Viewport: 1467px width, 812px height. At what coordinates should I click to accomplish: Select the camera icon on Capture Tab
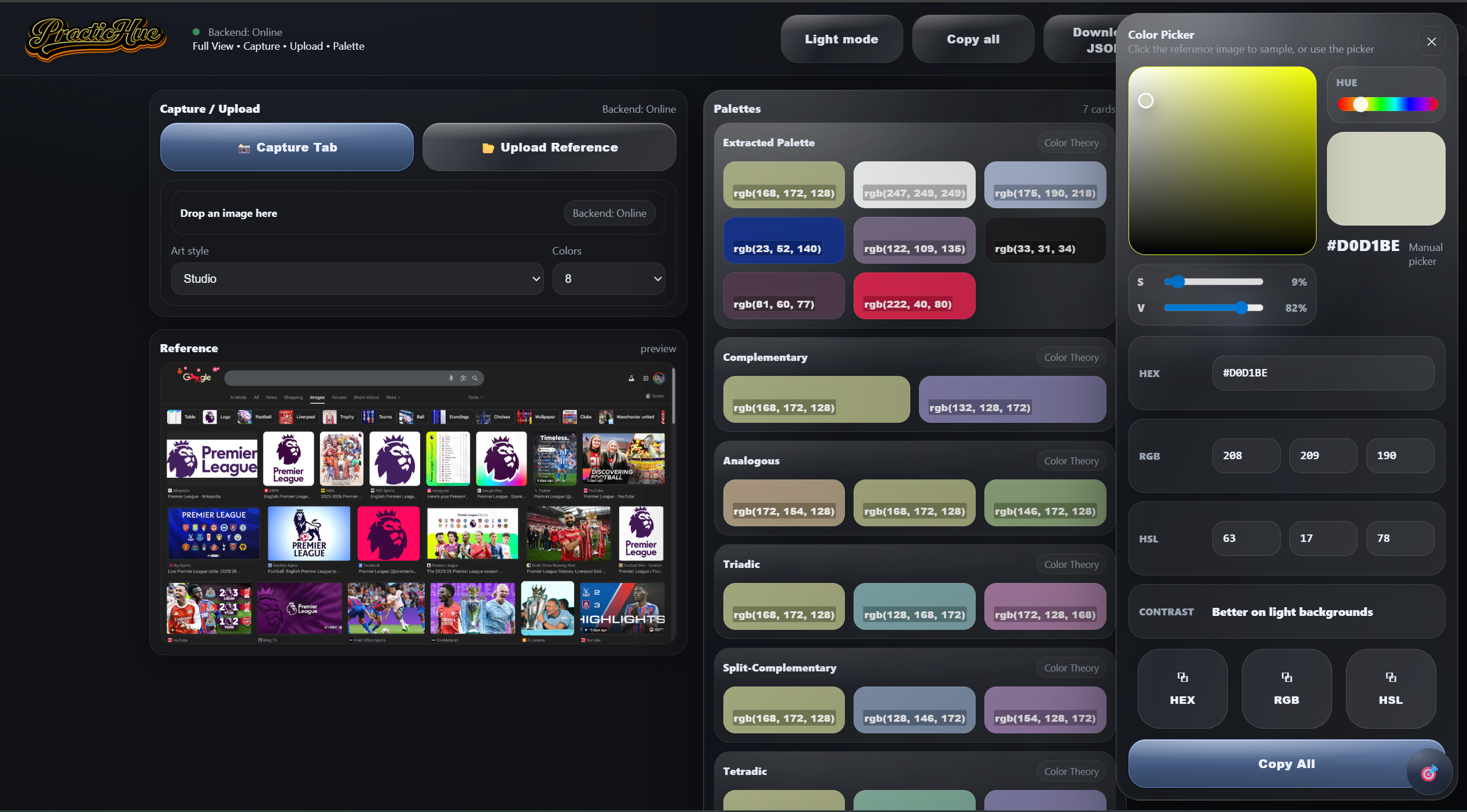tap(245, 147)
